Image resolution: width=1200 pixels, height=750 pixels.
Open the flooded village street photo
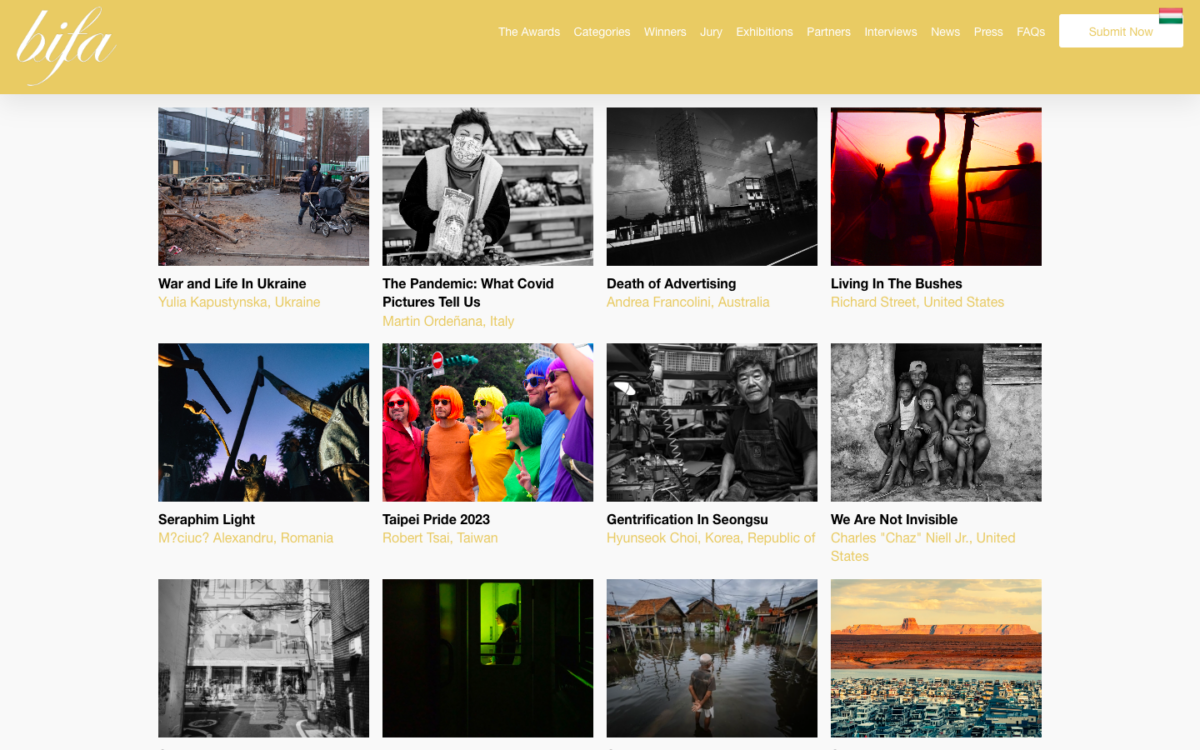coord(712,659)
